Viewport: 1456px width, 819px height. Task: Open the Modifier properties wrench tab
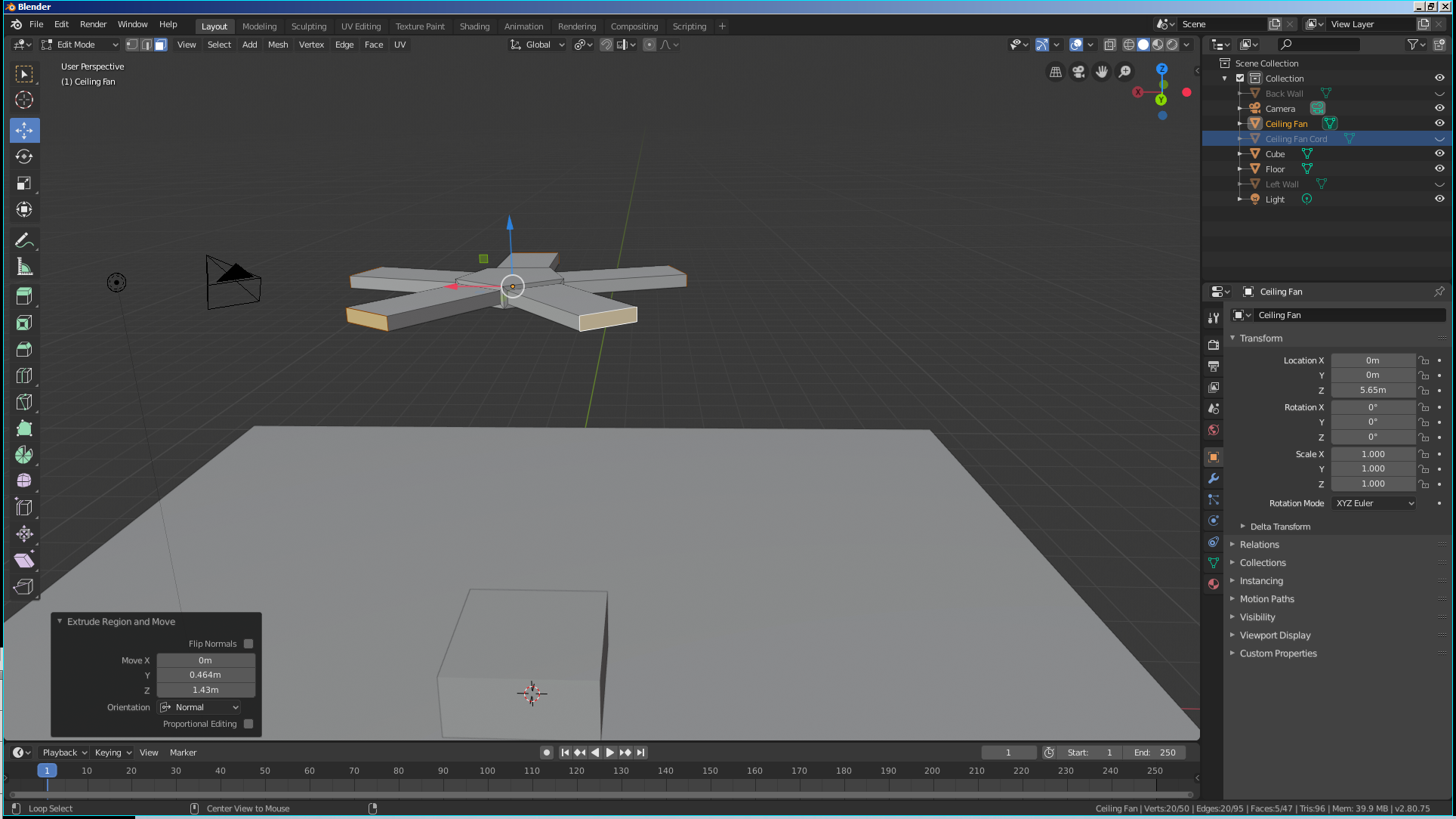tap(1214, 478)
